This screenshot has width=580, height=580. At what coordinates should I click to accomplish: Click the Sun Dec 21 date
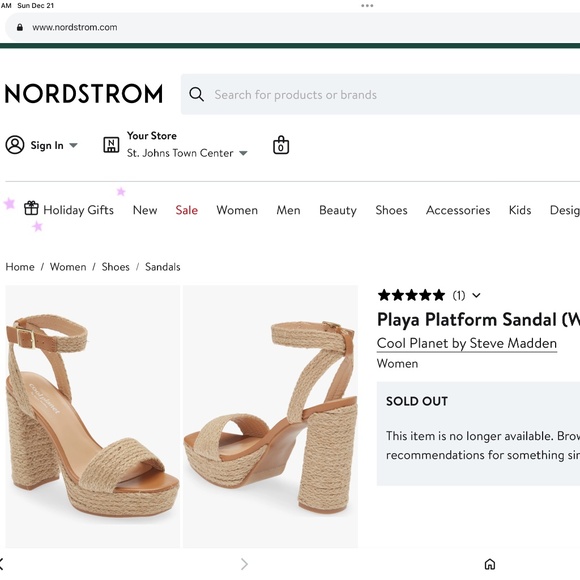click(x=36, y=6)
